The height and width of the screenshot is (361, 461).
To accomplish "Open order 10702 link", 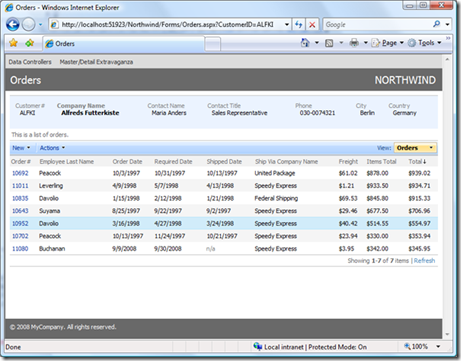I will 20,236.
